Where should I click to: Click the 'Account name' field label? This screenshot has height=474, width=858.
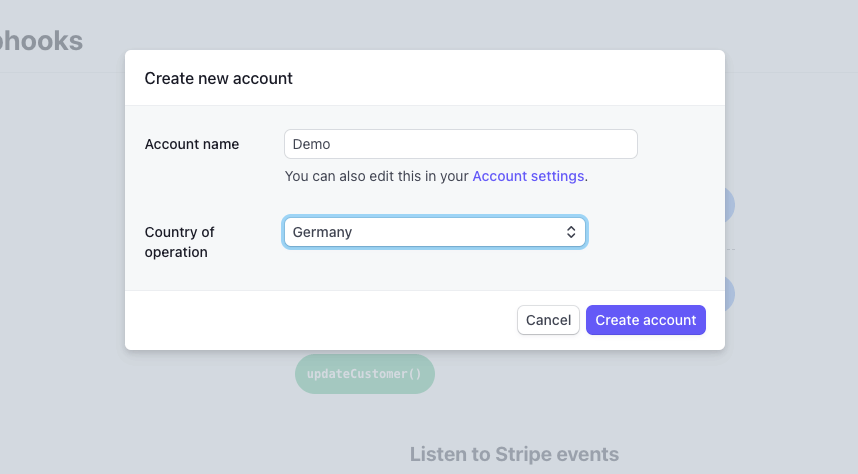192,144
